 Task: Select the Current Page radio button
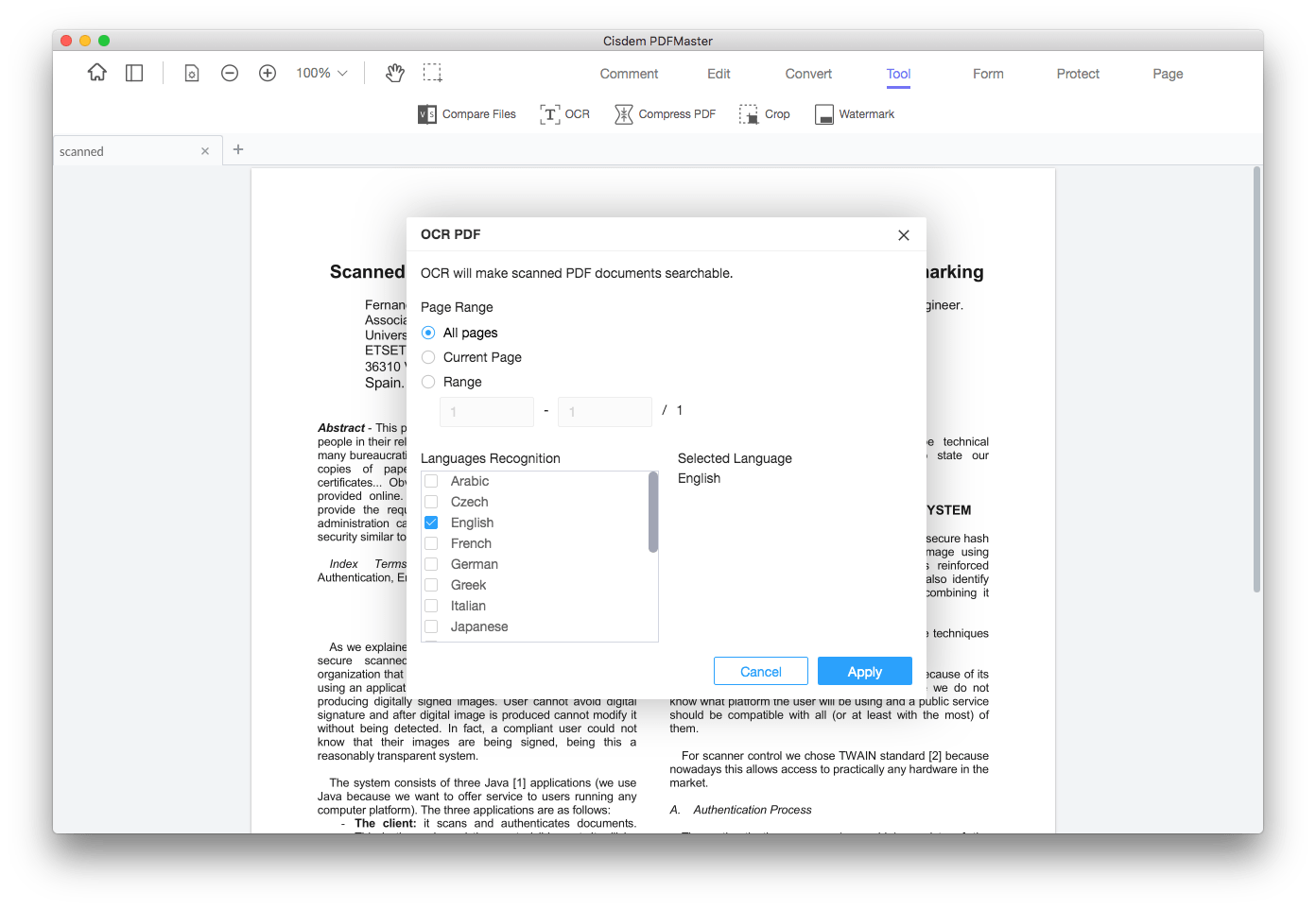429,357
